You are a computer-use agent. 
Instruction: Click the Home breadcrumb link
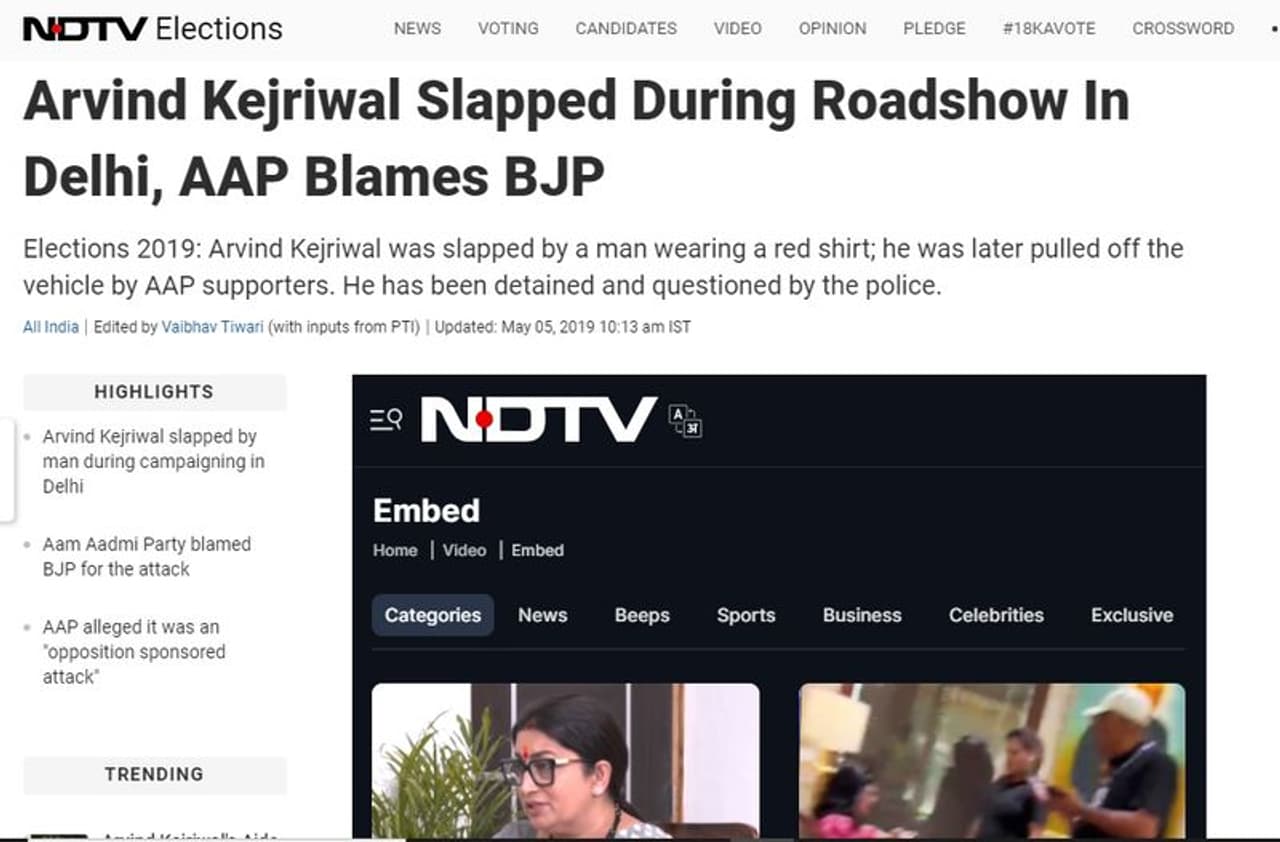(x=395, y=550)
